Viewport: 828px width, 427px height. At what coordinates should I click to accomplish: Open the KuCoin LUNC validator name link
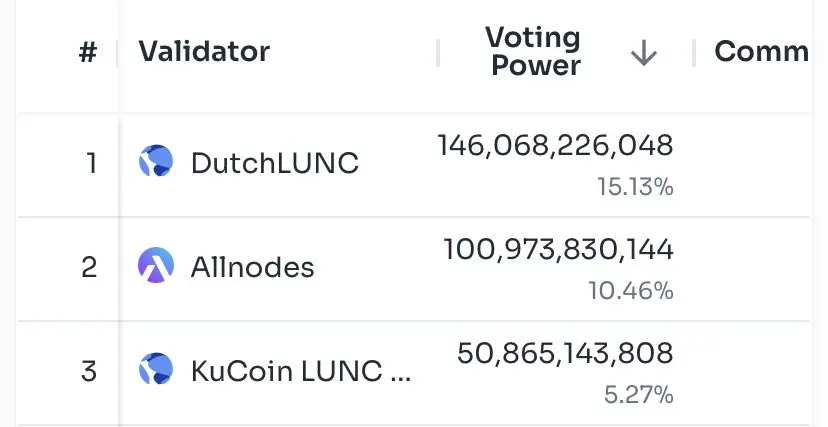(300, 371)
